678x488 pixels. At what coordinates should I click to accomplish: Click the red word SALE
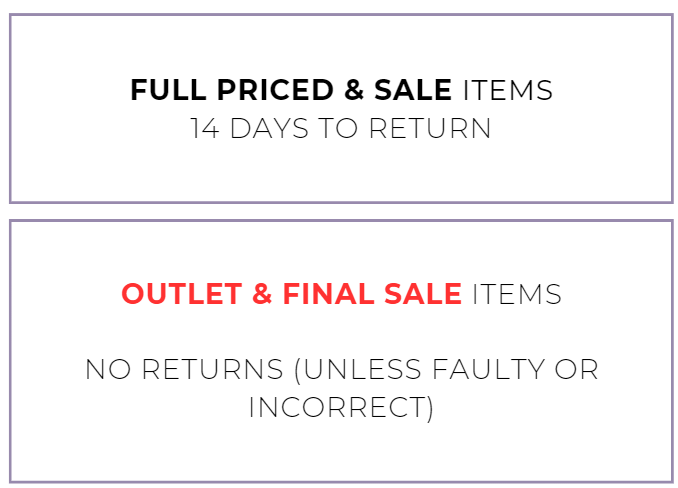pyautogui.click(x=423, y=294)
